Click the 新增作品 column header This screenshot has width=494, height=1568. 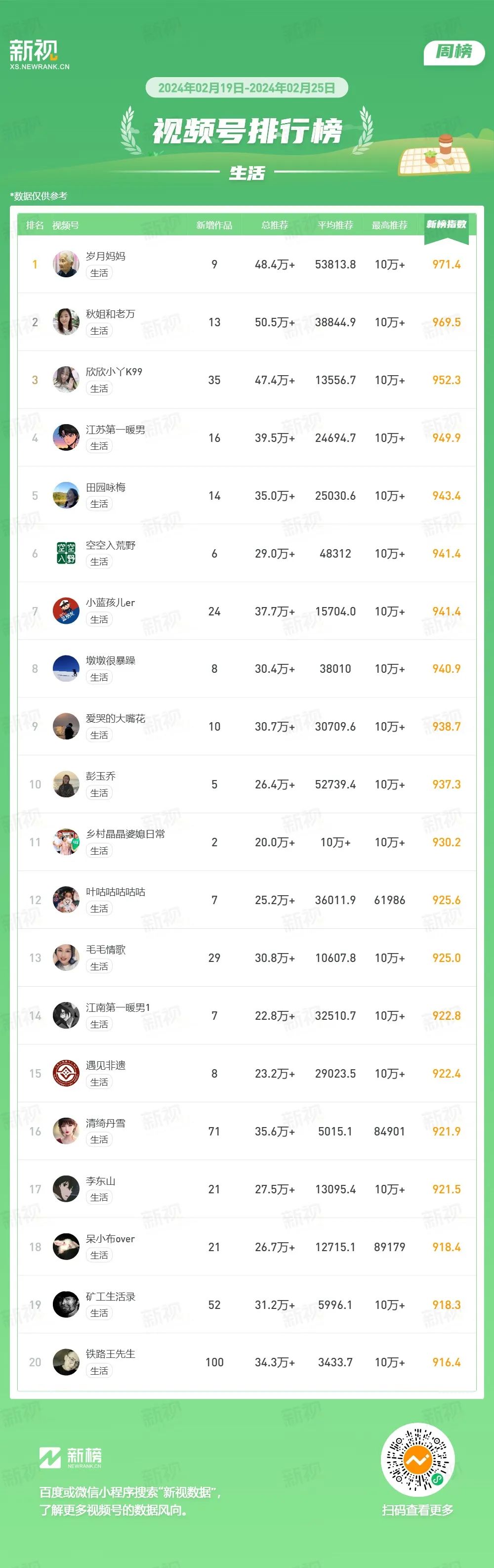[x=214, y=225]
